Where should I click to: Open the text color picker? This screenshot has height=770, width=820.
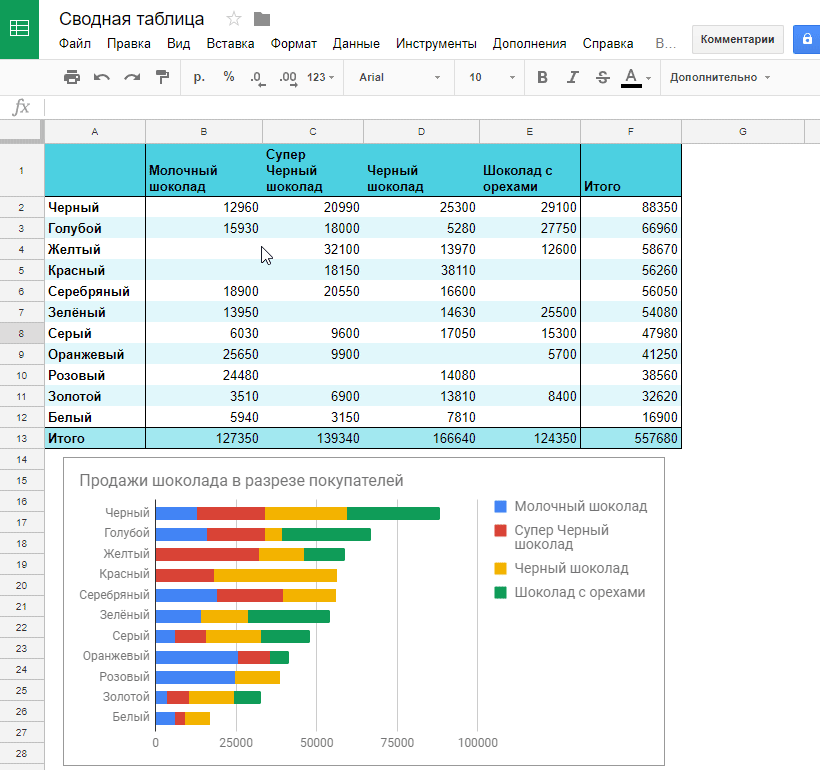pos(631,77)
